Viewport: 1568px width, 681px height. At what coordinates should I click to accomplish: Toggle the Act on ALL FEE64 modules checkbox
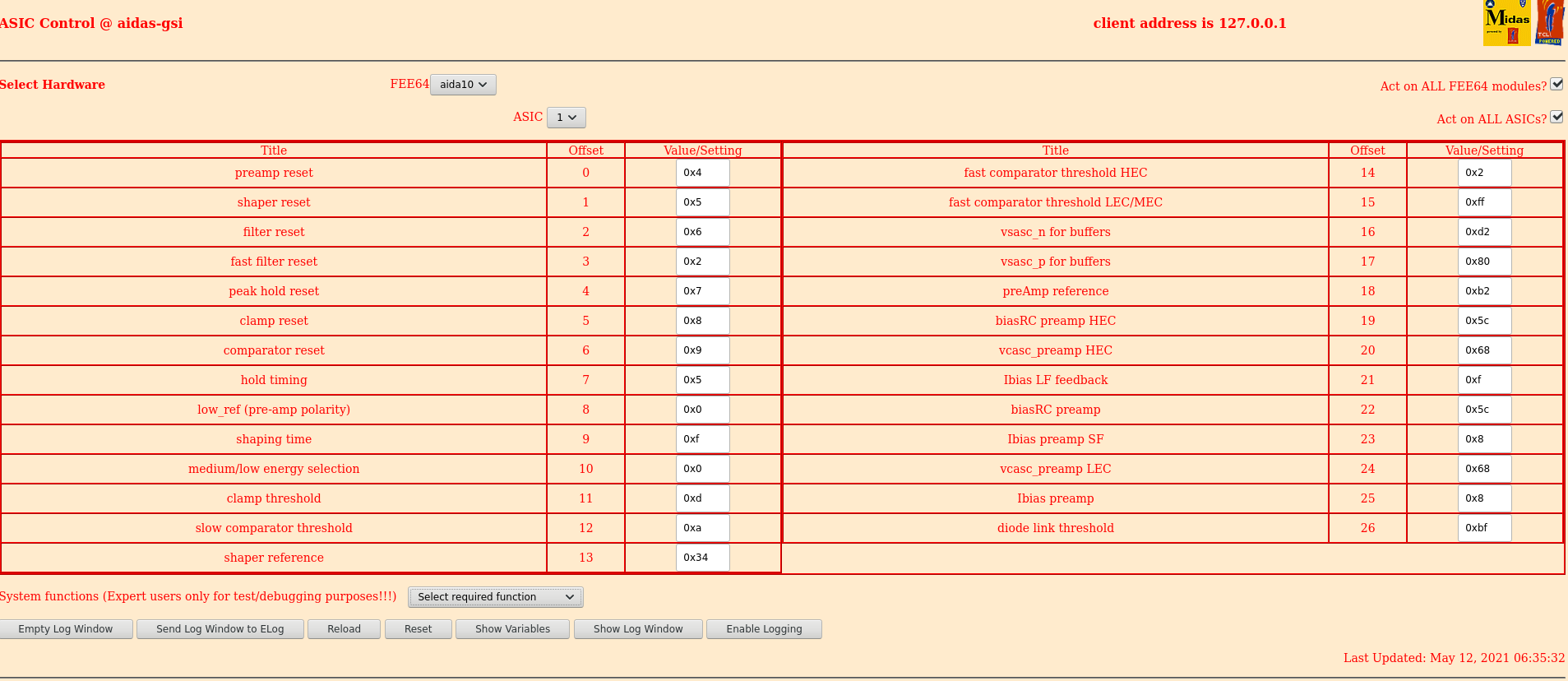click(x=1556, y=84)
